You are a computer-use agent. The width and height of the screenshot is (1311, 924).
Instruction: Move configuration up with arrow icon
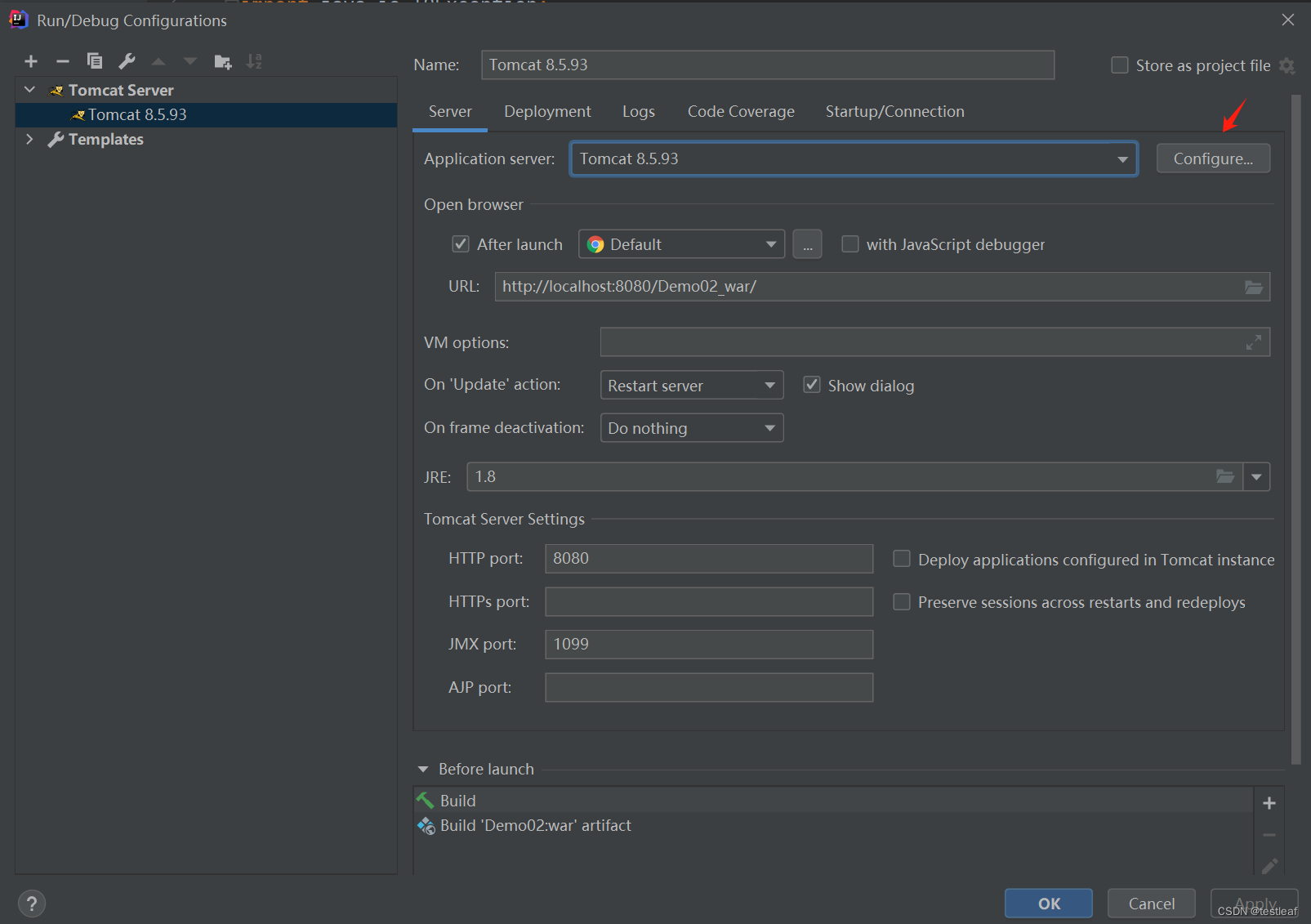point(158,61)
